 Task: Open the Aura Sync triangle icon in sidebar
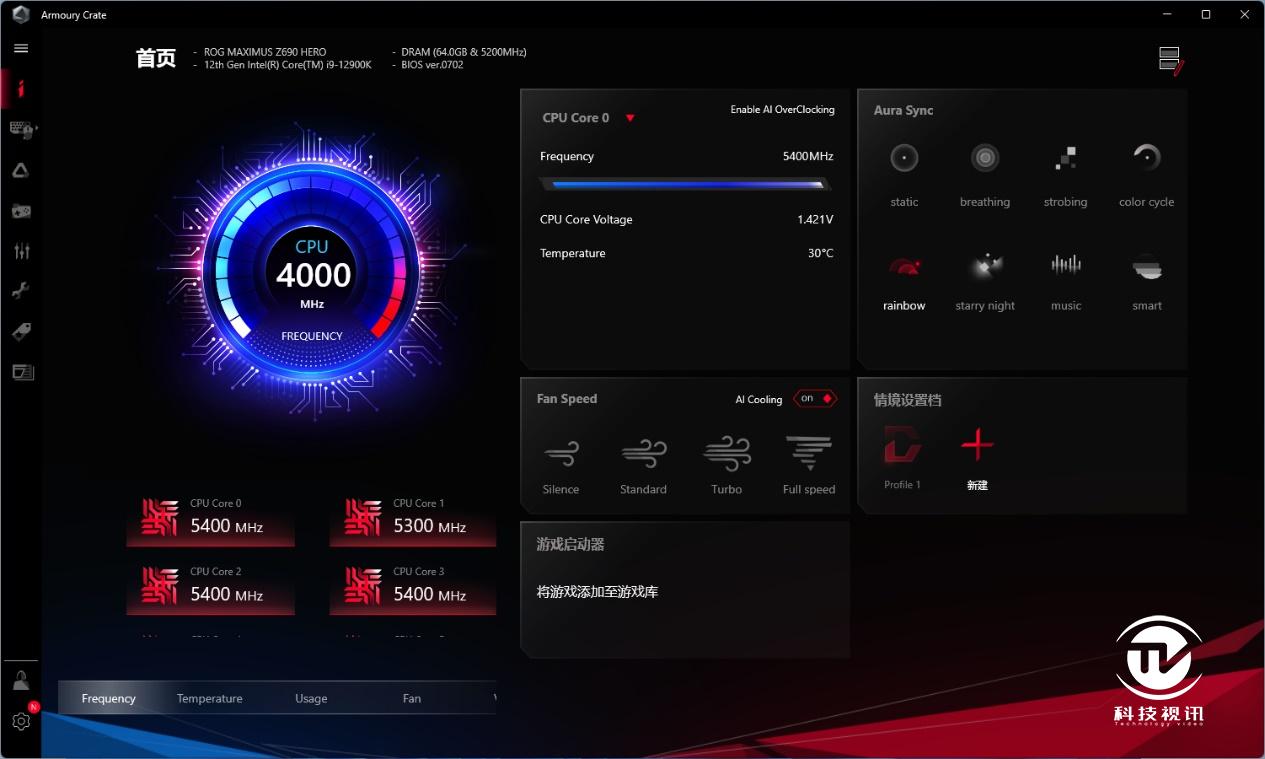[x=21, y=171]
